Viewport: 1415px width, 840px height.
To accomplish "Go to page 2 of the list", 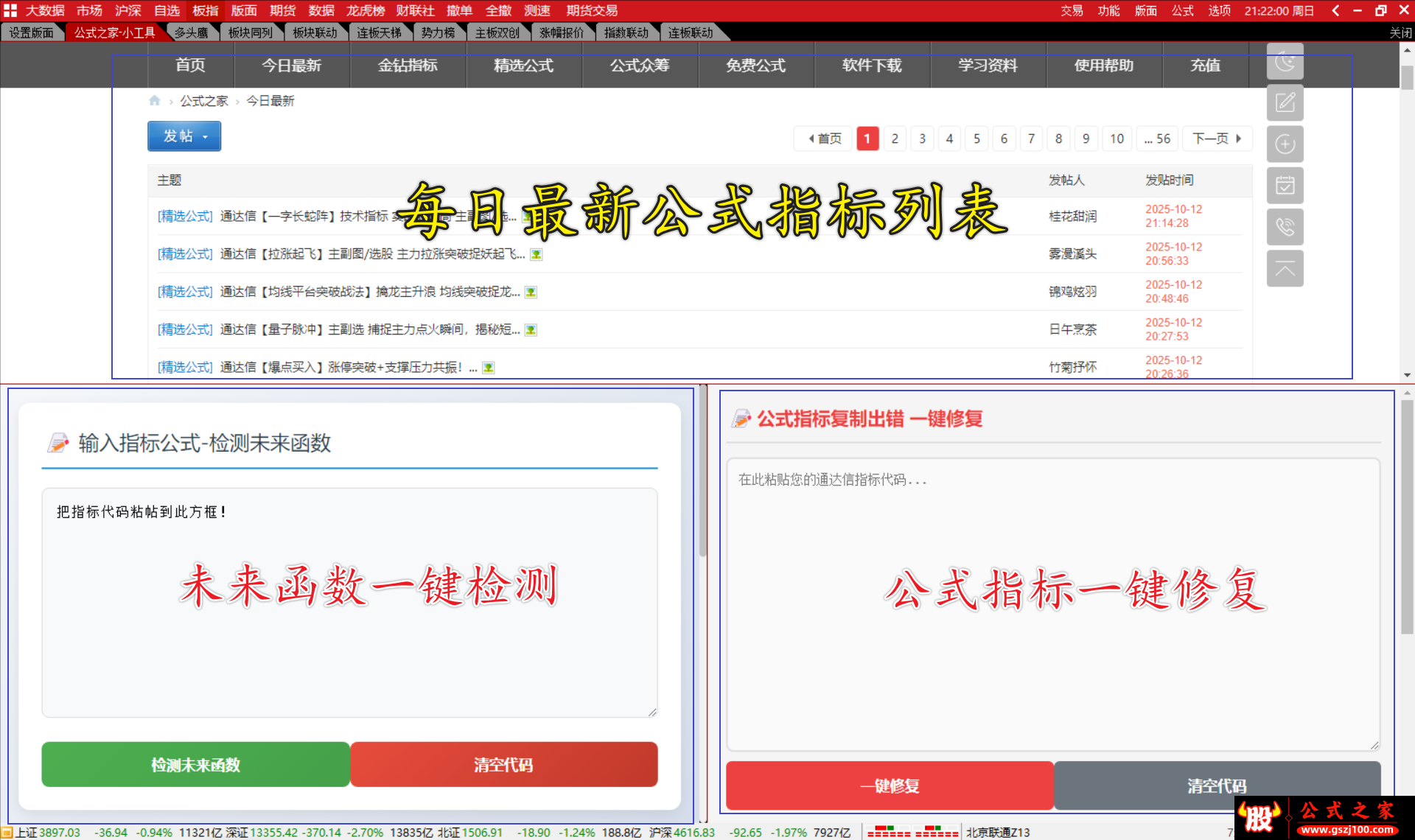I will pos(895,139).
